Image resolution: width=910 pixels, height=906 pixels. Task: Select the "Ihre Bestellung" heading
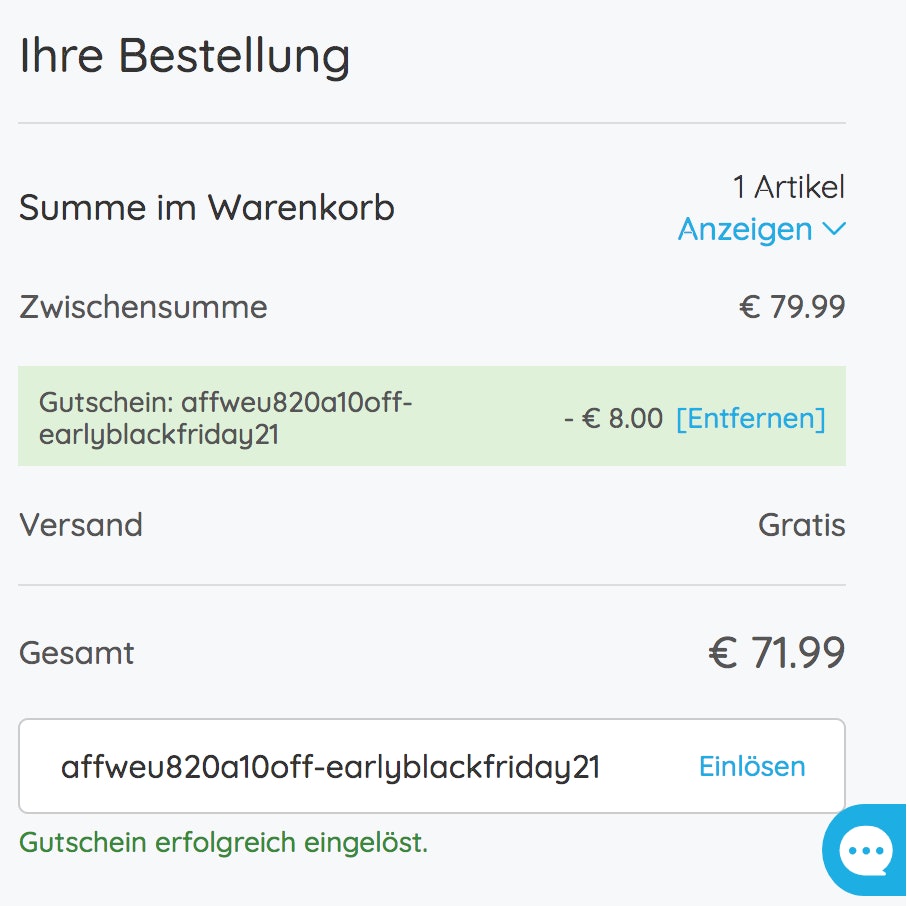185,56
